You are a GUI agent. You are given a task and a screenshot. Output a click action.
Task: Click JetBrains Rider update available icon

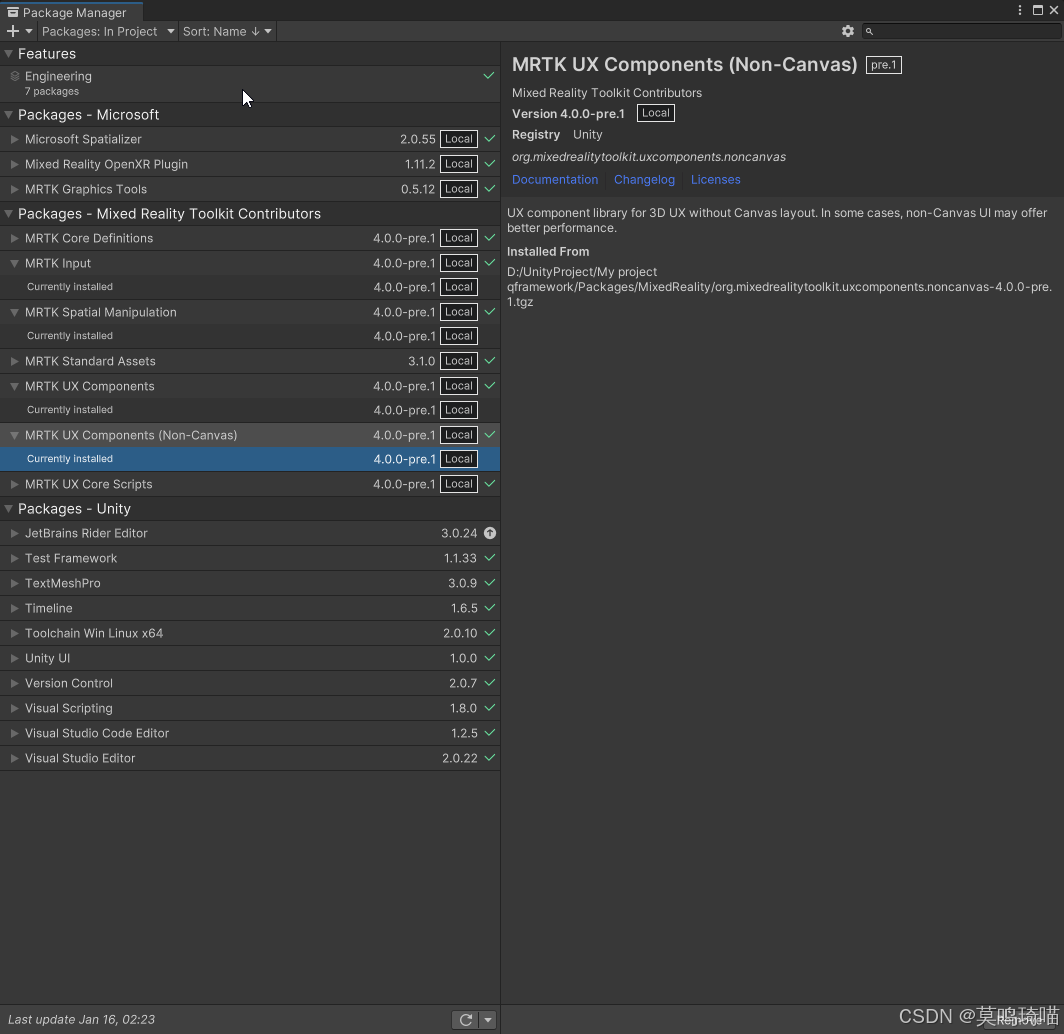tap(490, 533)
